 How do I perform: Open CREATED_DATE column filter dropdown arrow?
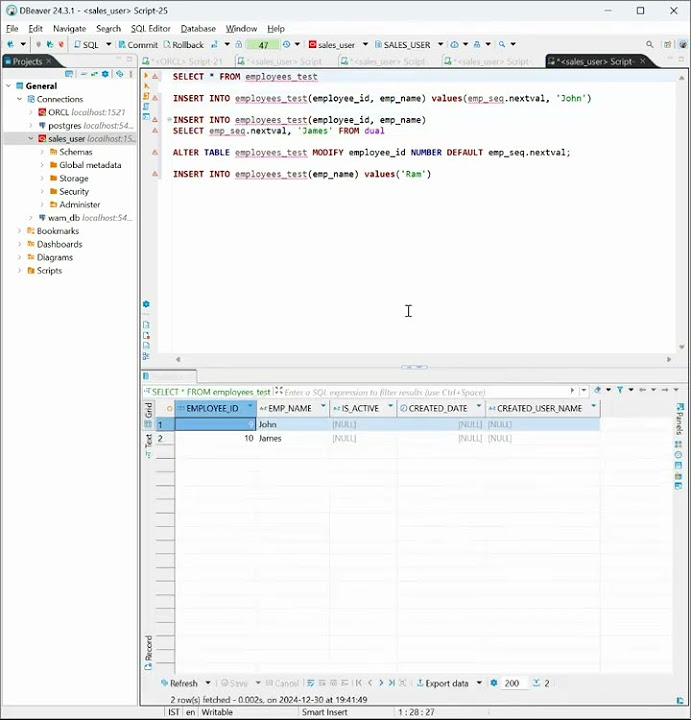479,406
